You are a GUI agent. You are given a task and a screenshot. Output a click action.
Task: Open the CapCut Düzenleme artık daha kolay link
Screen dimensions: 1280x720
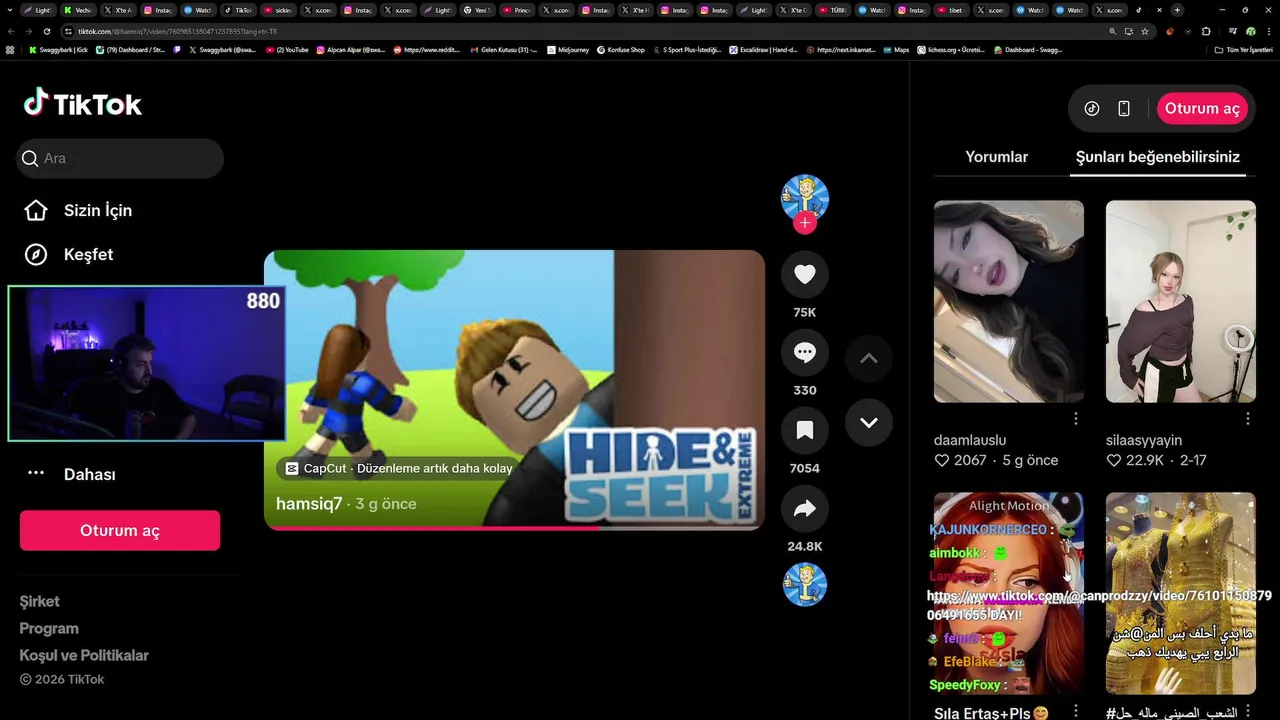pos(399,468)
